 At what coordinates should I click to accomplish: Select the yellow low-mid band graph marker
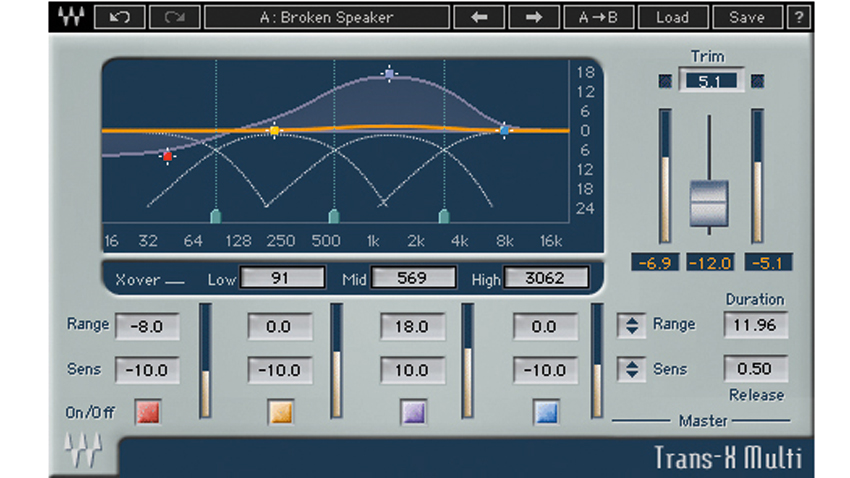coord(274,131)
